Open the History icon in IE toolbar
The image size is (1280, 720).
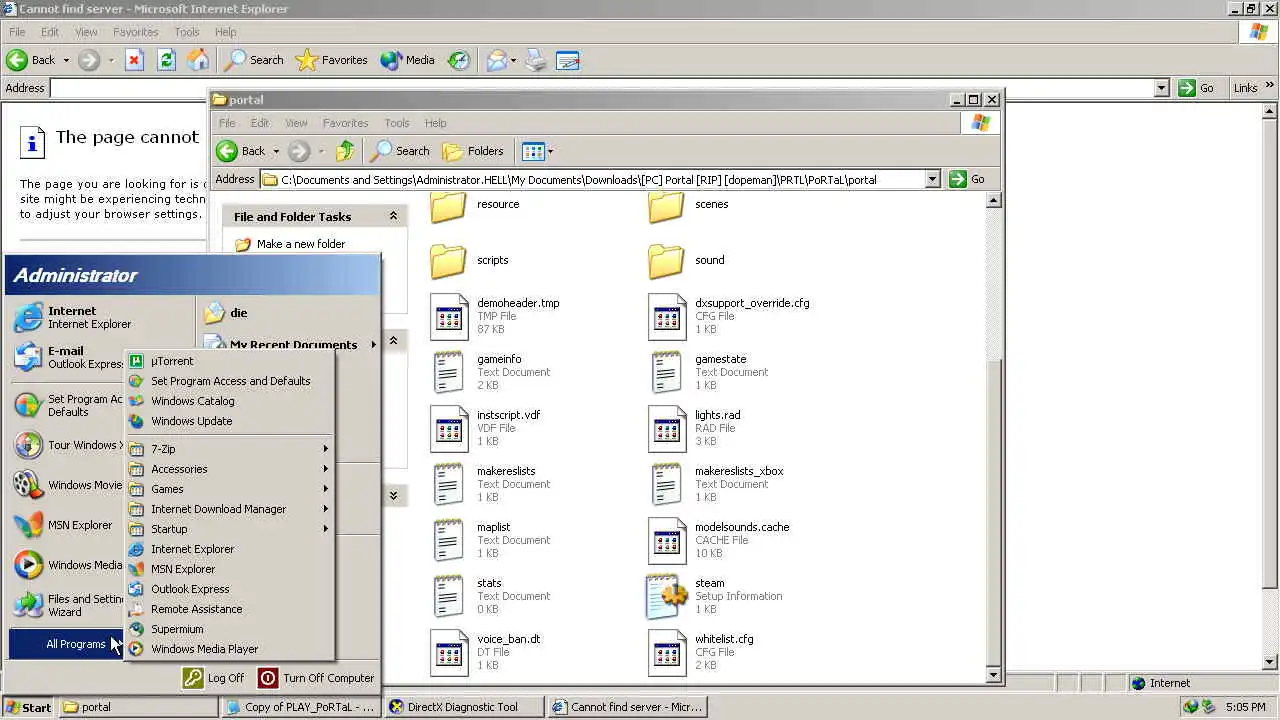(458, 60)
